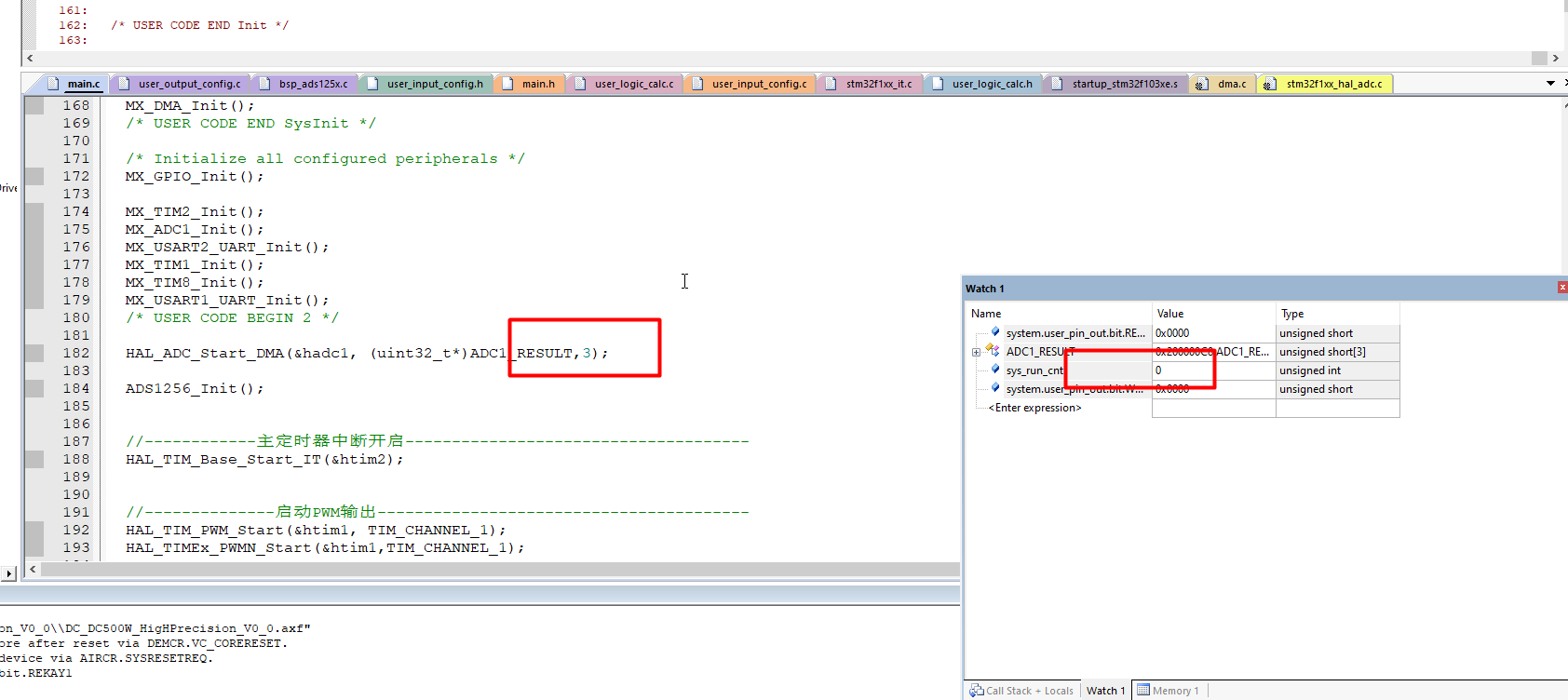Screen dimensions: 1568x700
Task: Expand the bottom-left panel scroll arrow
Action: pyautogui.click(x=9, y=573)
